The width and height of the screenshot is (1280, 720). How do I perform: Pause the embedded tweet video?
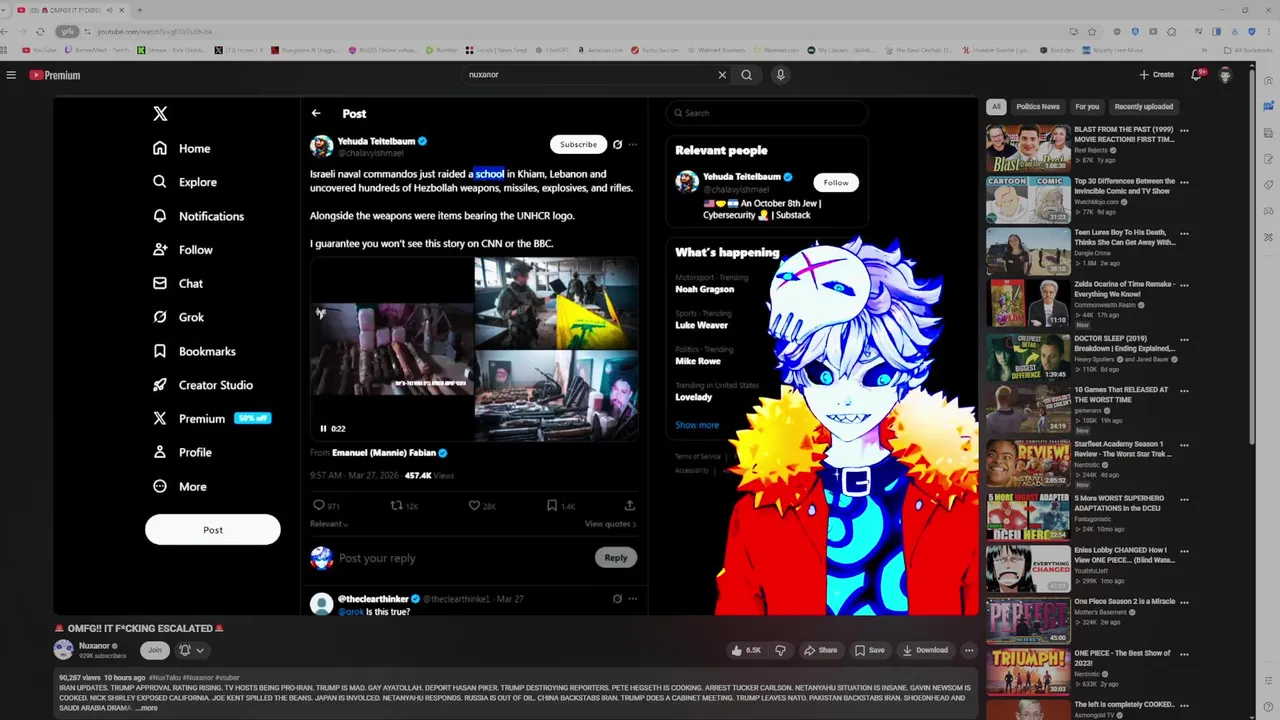(x=323, y=428)
